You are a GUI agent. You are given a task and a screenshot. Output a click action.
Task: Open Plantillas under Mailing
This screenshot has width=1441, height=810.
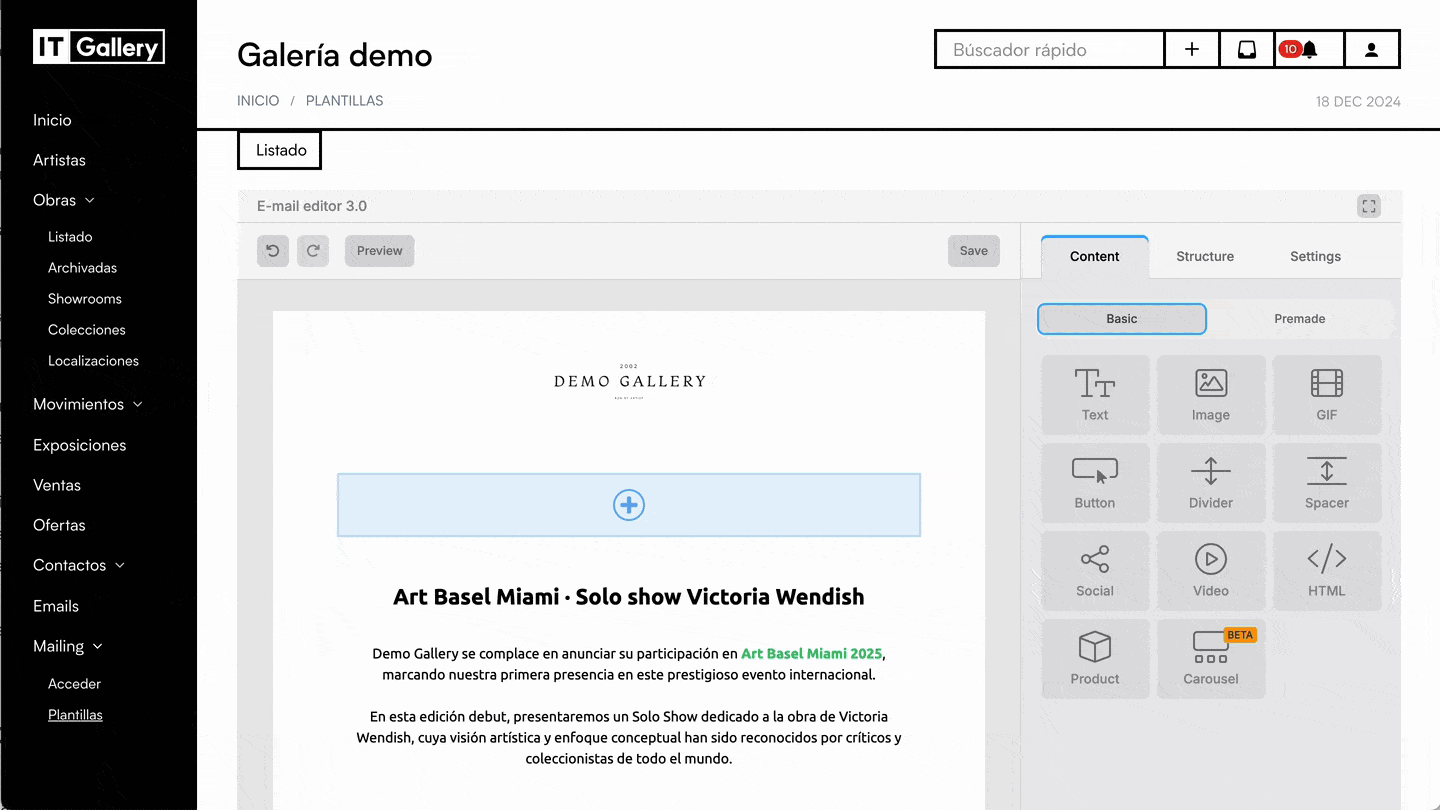pyautogui.click(x=75, y=715)
